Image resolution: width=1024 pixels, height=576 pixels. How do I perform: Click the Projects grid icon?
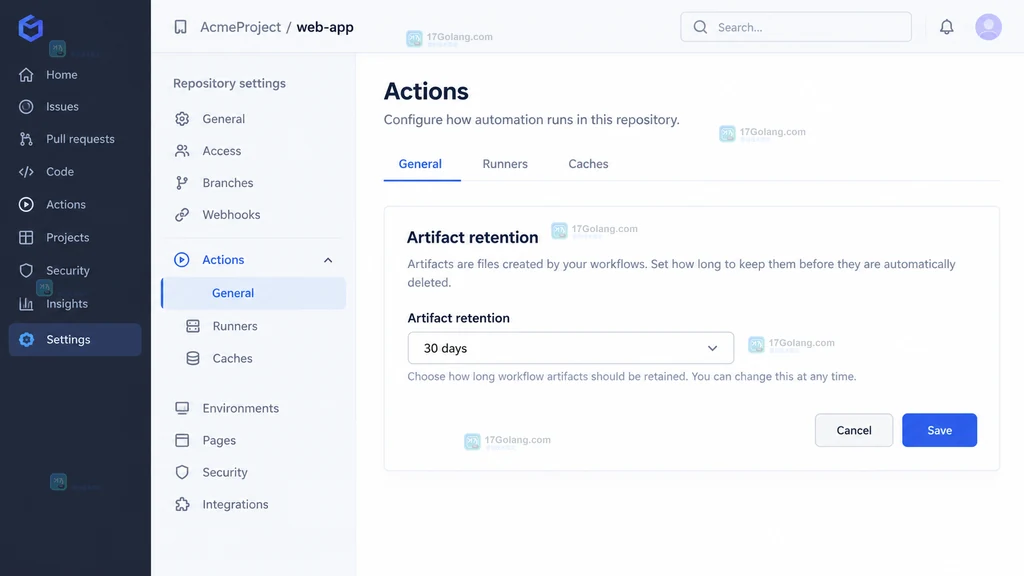pyautogui.click(x=26, y=238)
